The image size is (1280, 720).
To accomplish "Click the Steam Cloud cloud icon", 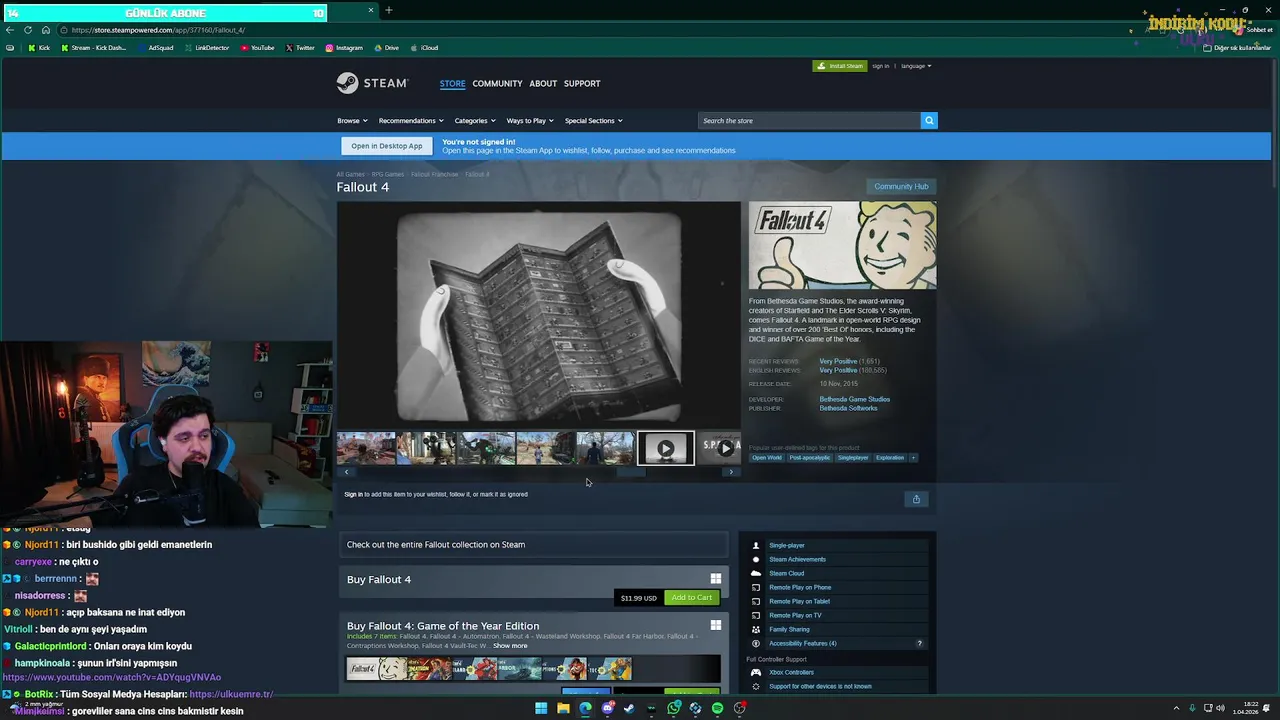I will pos(756,573).
